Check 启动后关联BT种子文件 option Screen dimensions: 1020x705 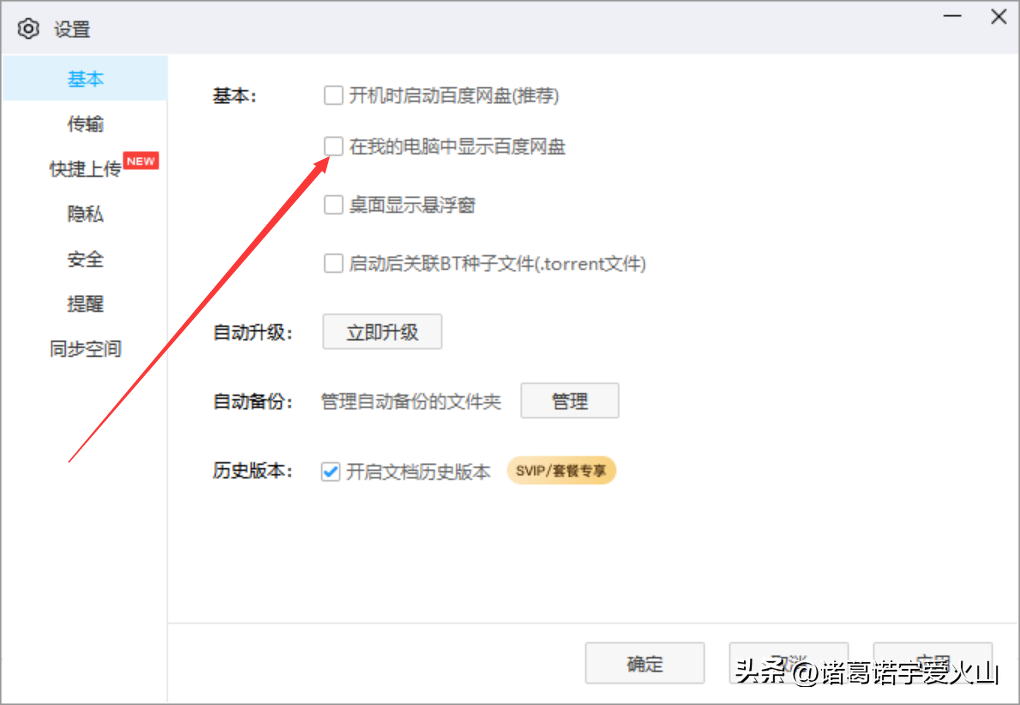tap(334, 263)
